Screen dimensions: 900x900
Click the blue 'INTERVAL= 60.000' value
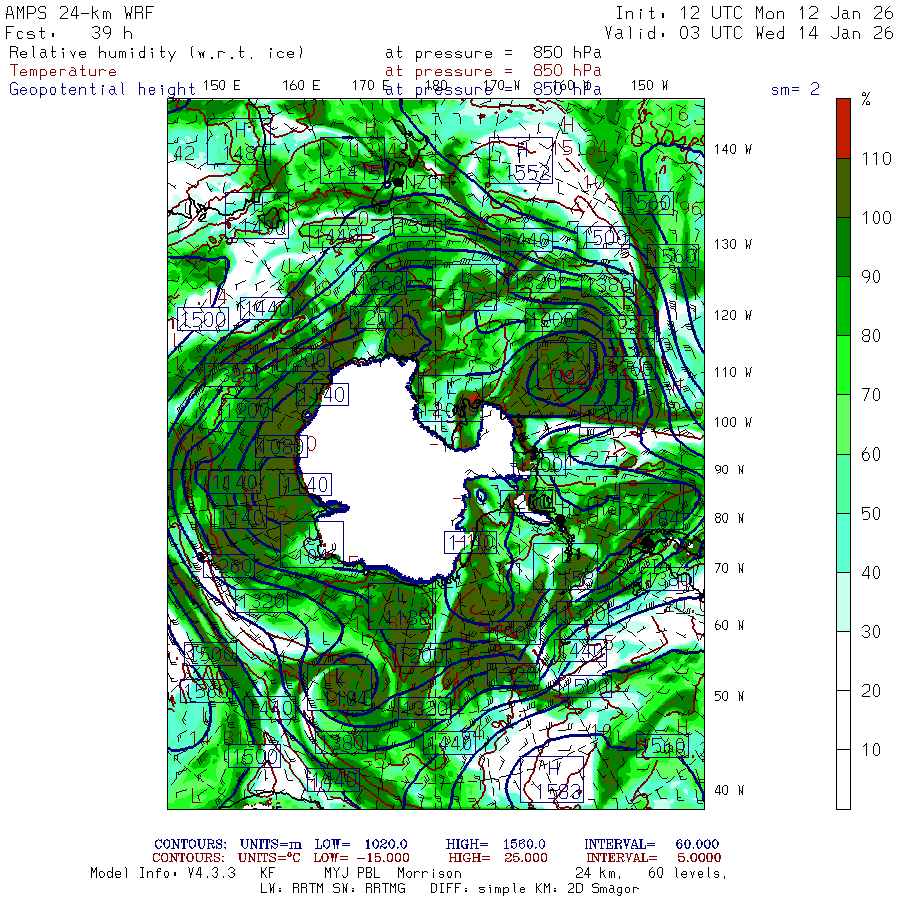tap(651, 844)
